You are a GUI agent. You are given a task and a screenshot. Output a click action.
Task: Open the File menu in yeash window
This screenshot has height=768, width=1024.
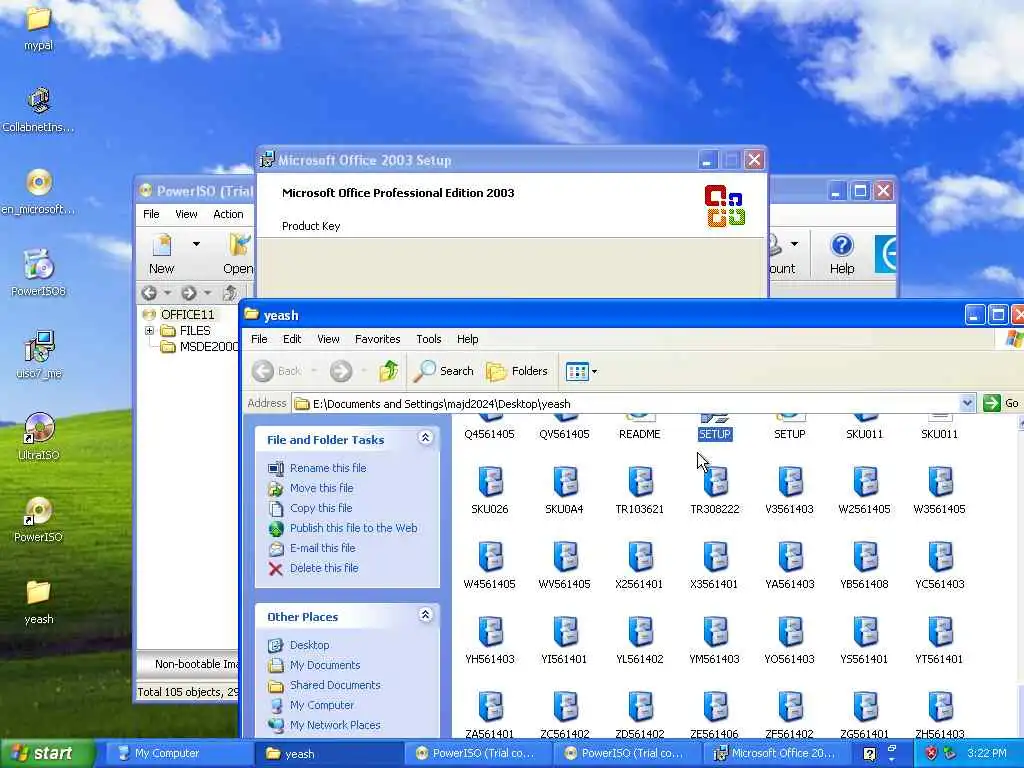(259, 339)
